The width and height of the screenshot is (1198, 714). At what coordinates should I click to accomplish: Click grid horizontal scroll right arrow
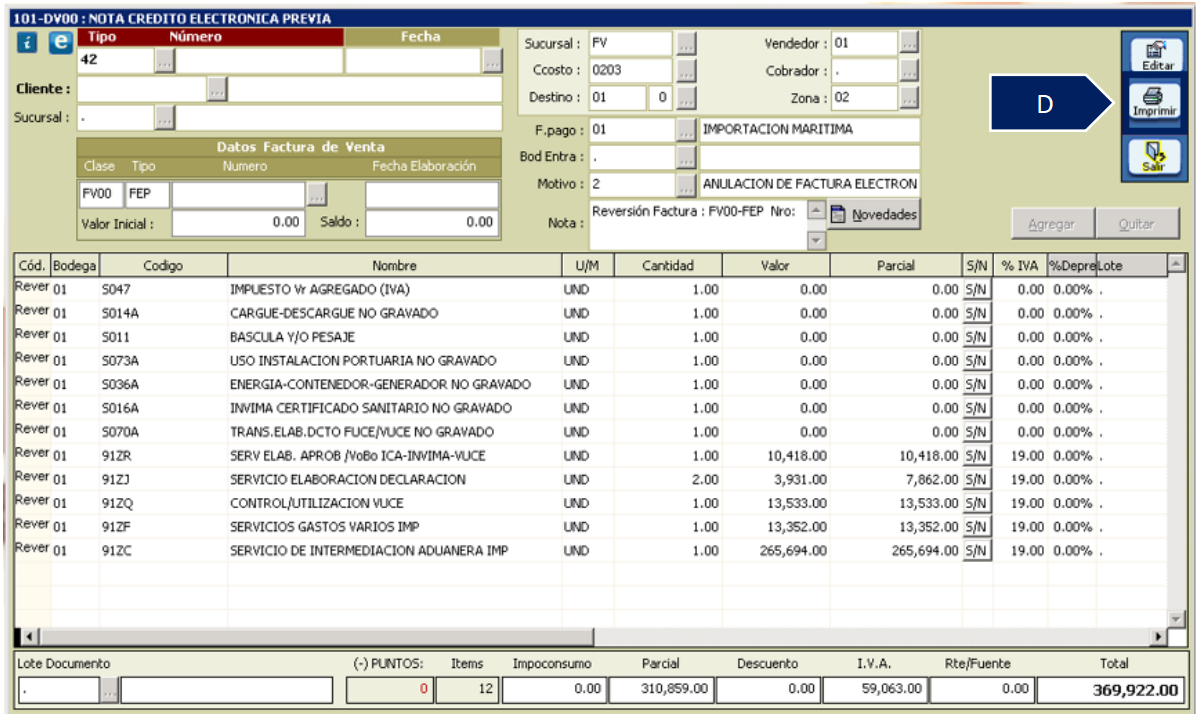1159,636
